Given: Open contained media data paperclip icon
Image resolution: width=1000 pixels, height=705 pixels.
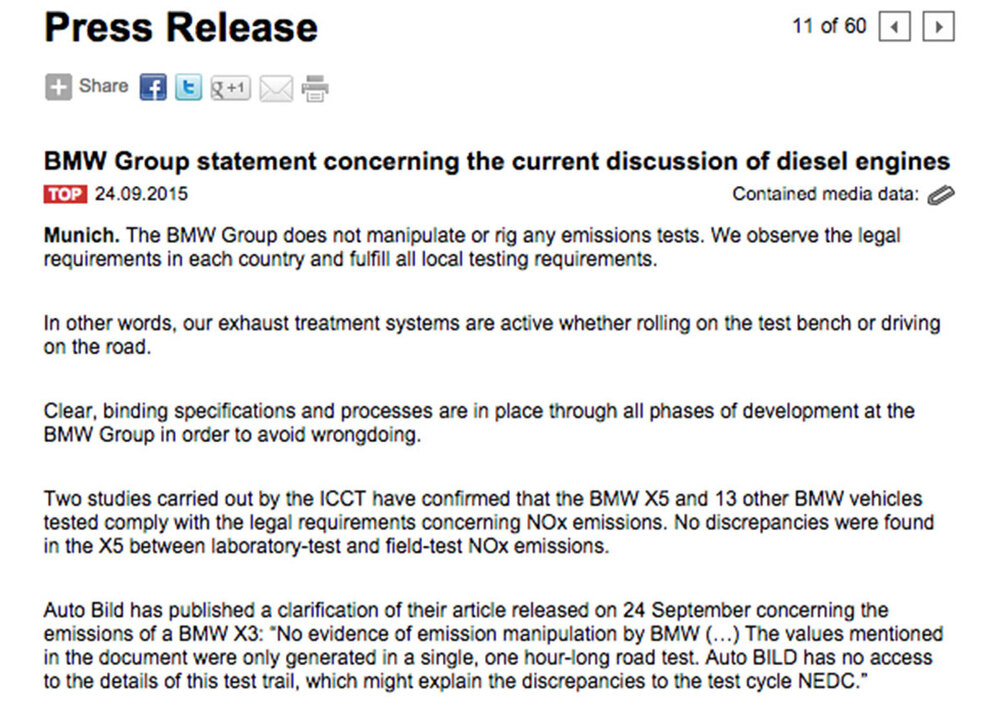Looking at the screenshot, I should click(940, 195).
